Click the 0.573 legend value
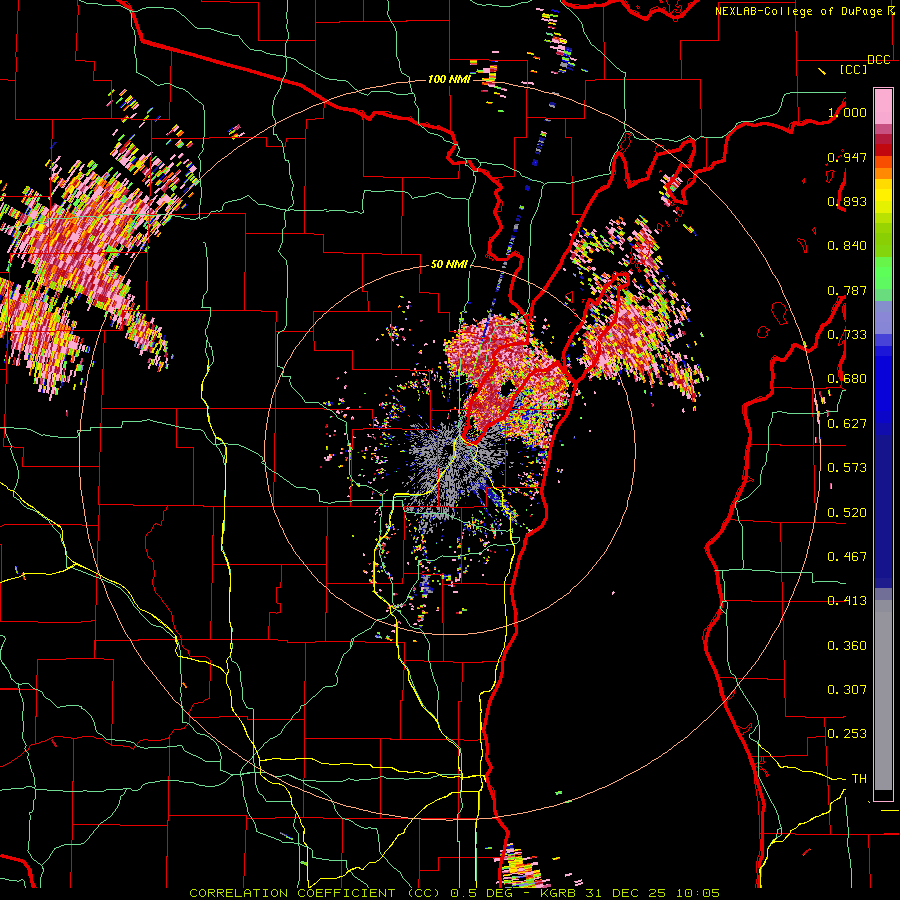Viewport: 900px width, 900px height. click(847, 468)
